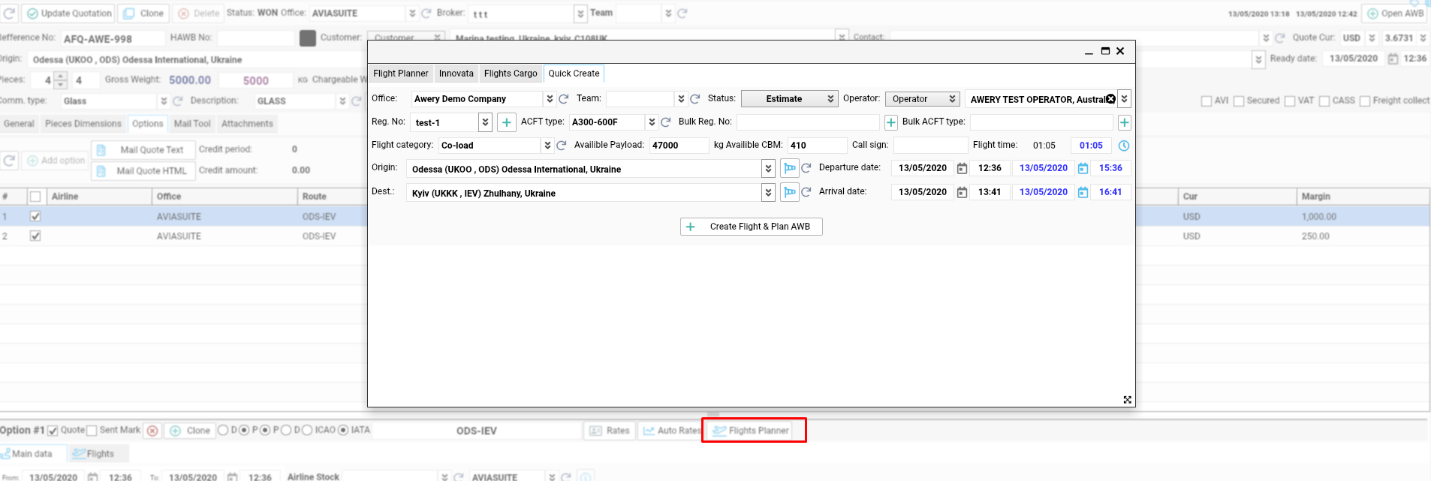The image size is (1431, 481).
Task: Add Bulk Reg. No with plus icon
Action: [890, 122]
